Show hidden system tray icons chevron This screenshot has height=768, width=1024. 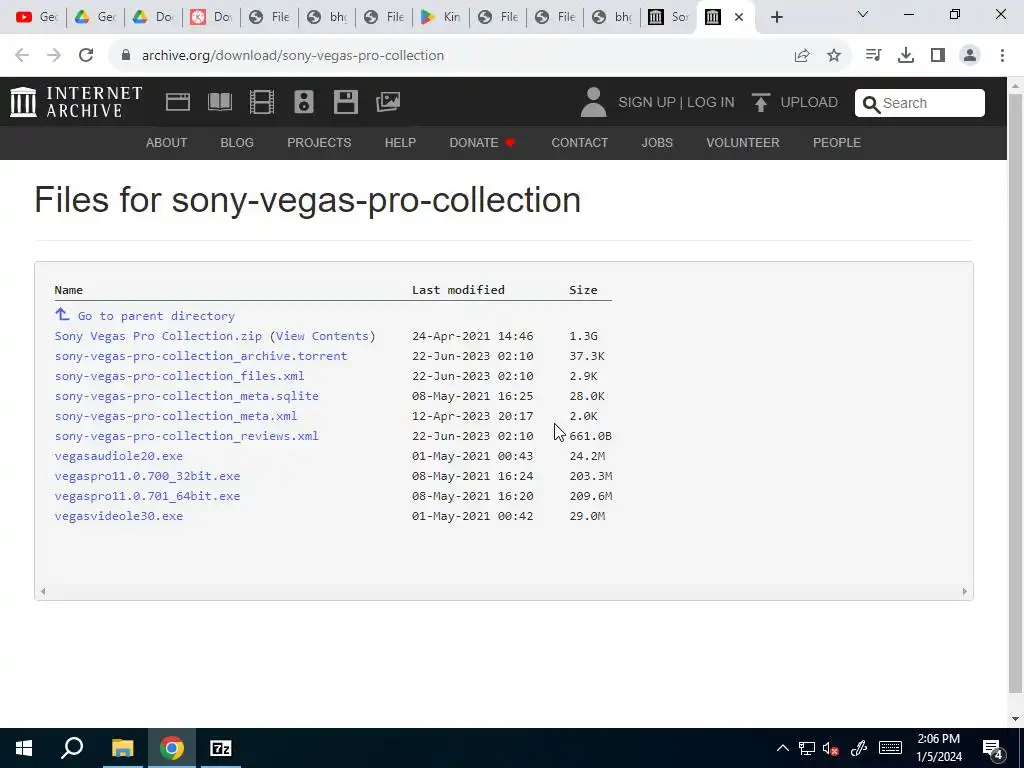782,748
